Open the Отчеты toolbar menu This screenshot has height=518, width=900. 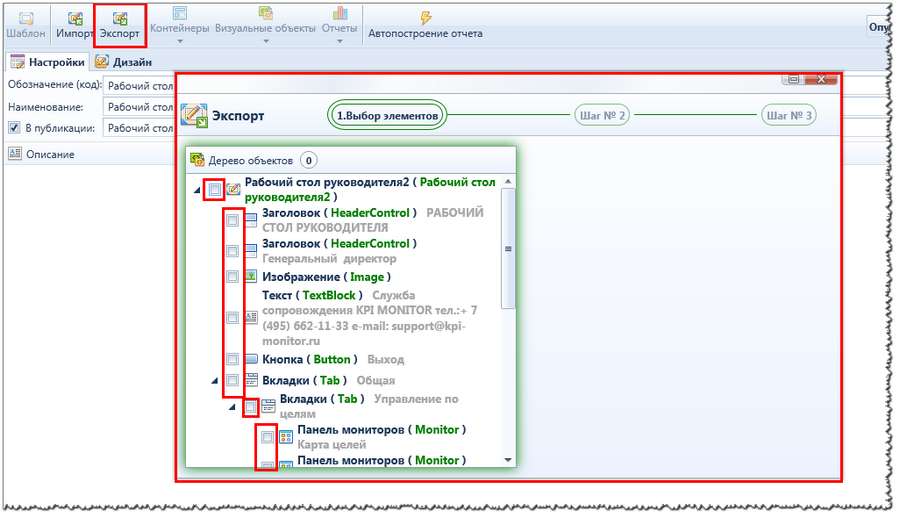point(339,25)
